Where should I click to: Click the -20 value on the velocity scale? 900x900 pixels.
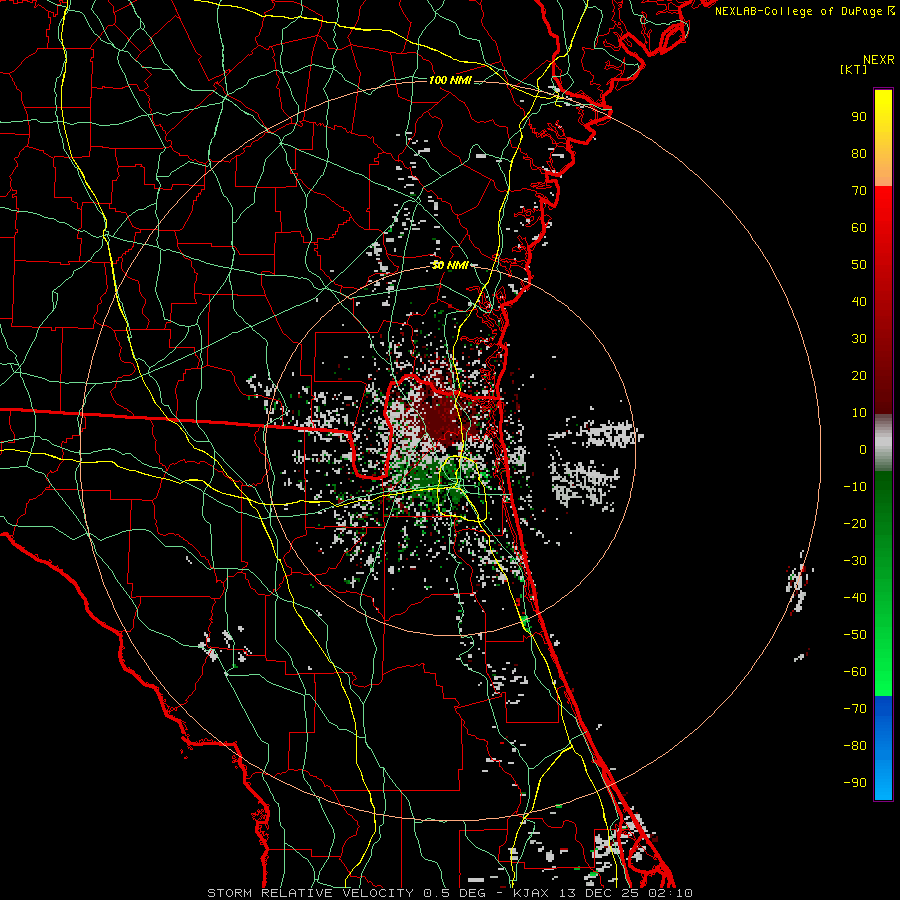[x=855, y=524]
